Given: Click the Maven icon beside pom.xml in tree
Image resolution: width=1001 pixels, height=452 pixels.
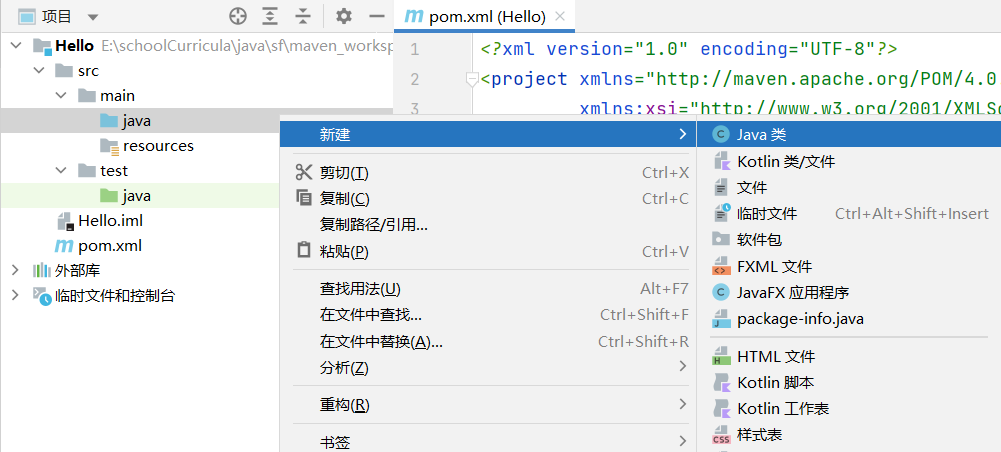Looking at the screenshot, I should coord(64,246).
